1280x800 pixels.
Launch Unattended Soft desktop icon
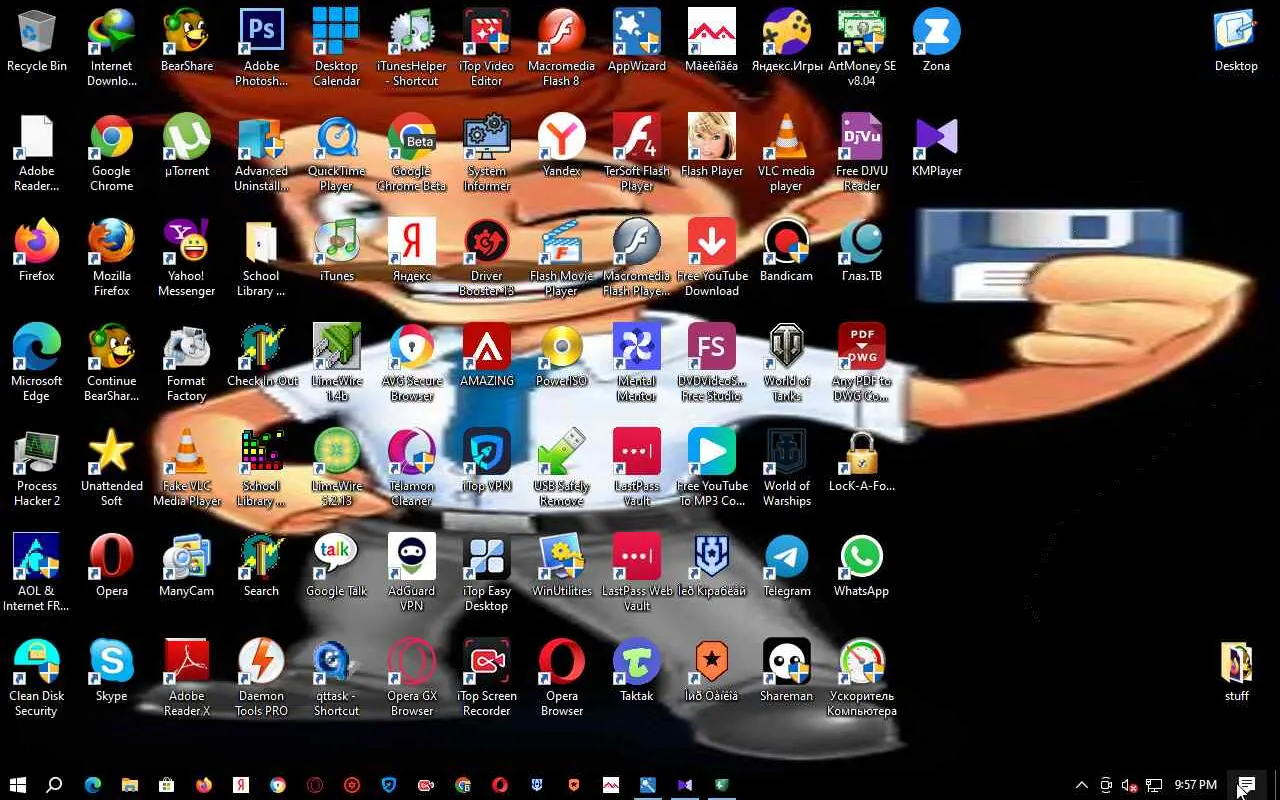click(x=112, y=468)
